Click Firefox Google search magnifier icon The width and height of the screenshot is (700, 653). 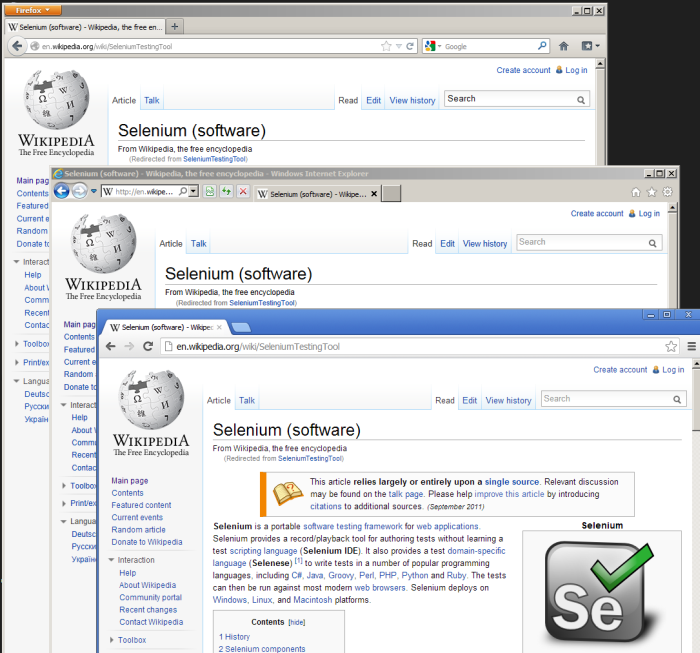pyautogui.click(x=542, y=46)
